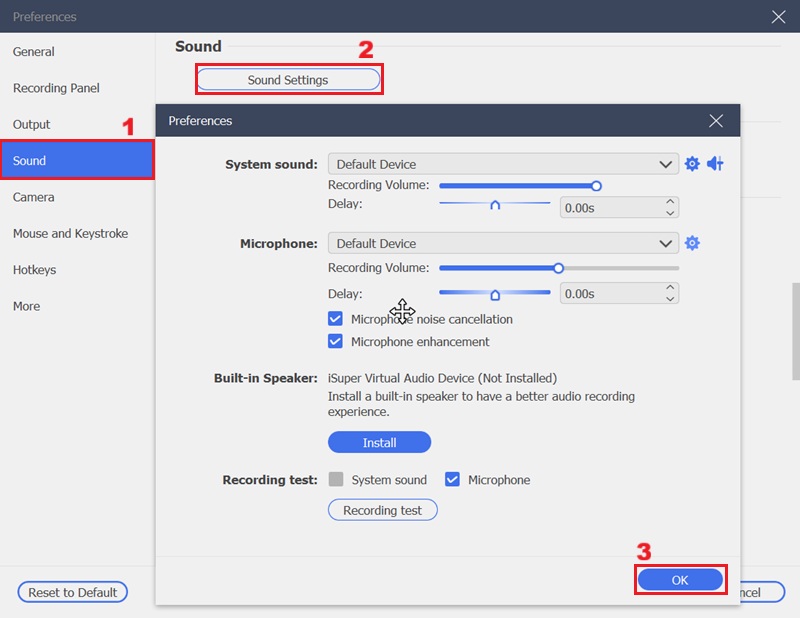Open Hotkeys preferences section
This screenshot has height=618, width=800.
click(x=35, y=270)
